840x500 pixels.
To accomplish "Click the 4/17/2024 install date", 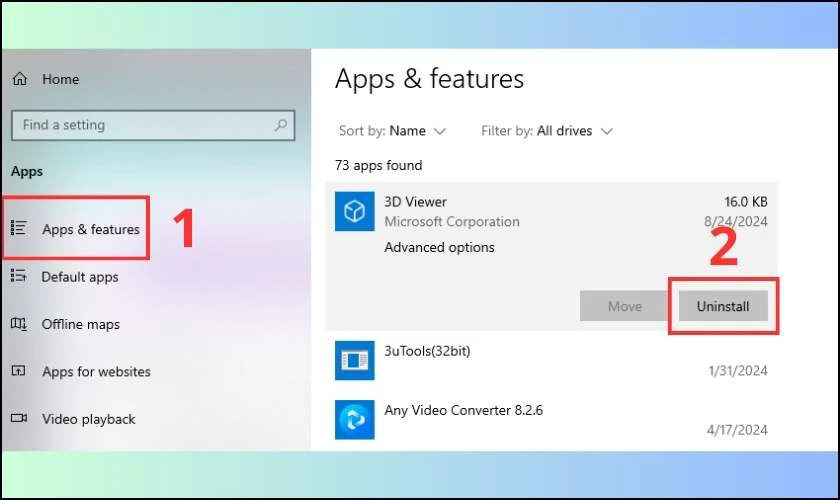I will pos(737,430).
